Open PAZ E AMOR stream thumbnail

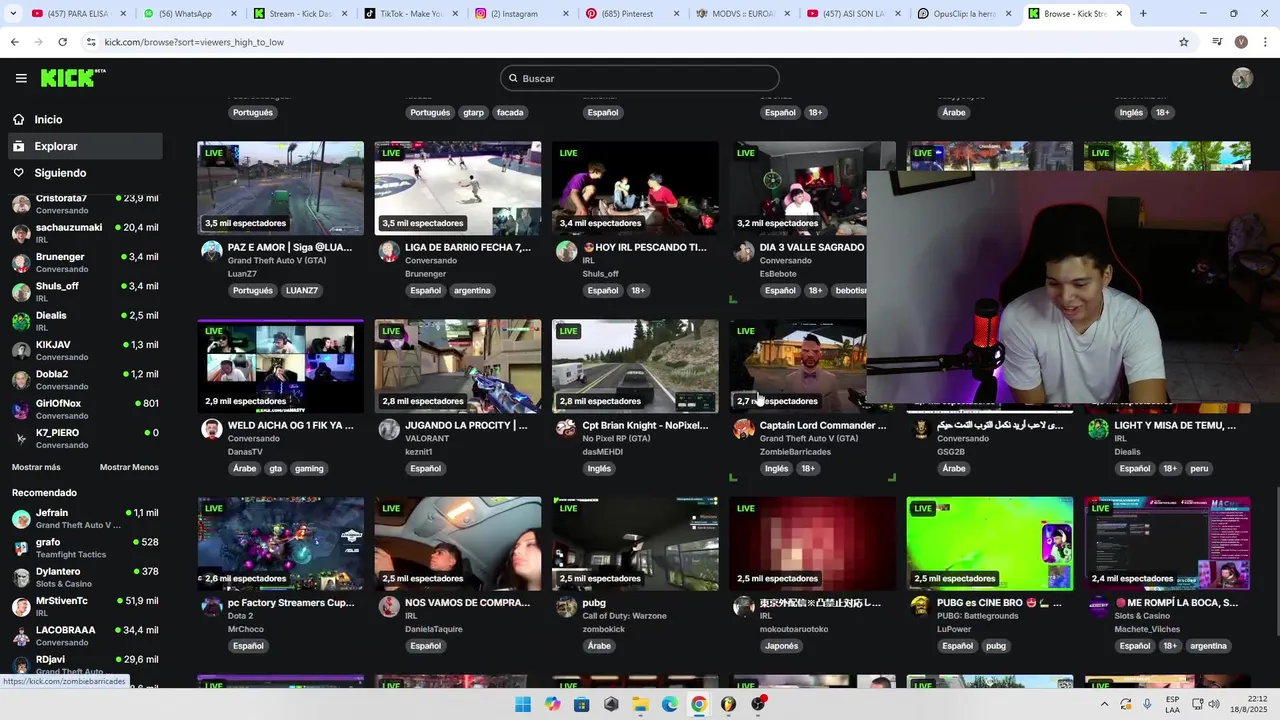click(x=280, y=188)
